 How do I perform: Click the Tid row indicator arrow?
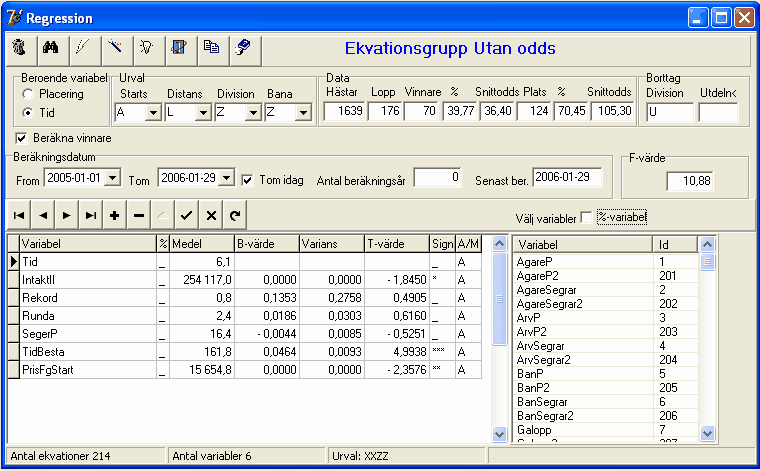(x=14, y=262)
